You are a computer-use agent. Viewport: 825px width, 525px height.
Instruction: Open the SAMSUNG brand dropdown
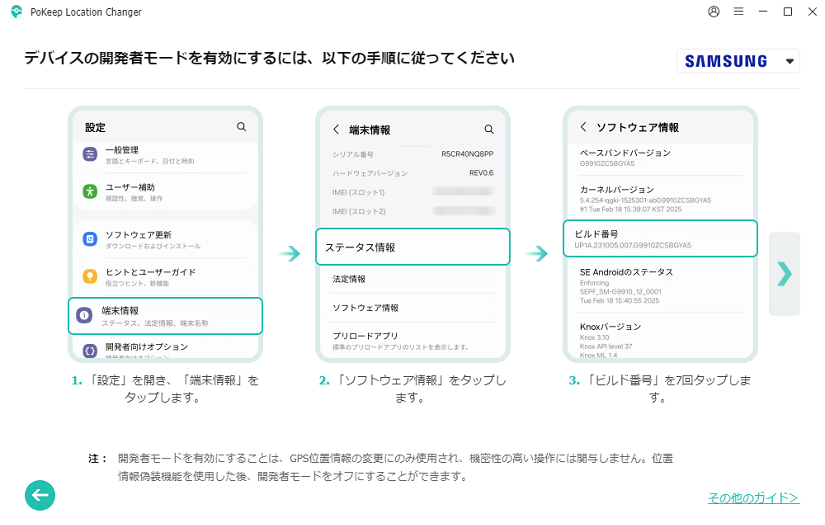pyautogui.click(x=738, y=61)
